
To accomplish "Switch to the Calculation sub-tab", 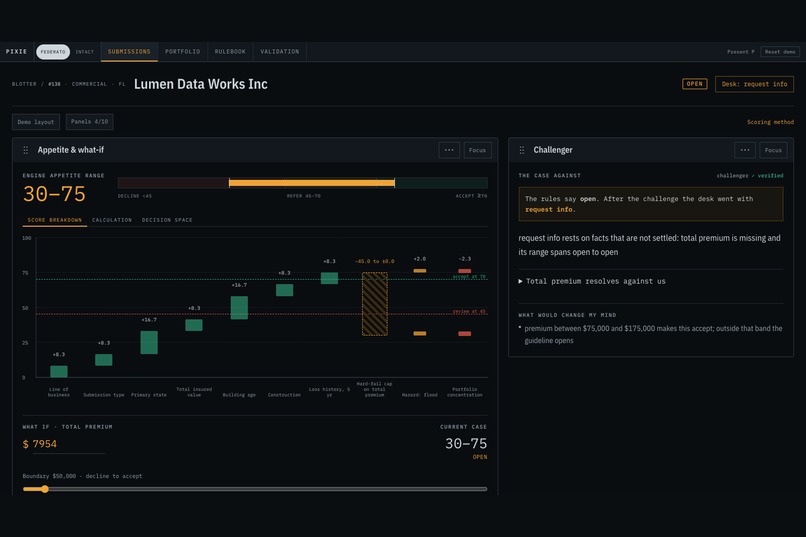I will [112, 220].
